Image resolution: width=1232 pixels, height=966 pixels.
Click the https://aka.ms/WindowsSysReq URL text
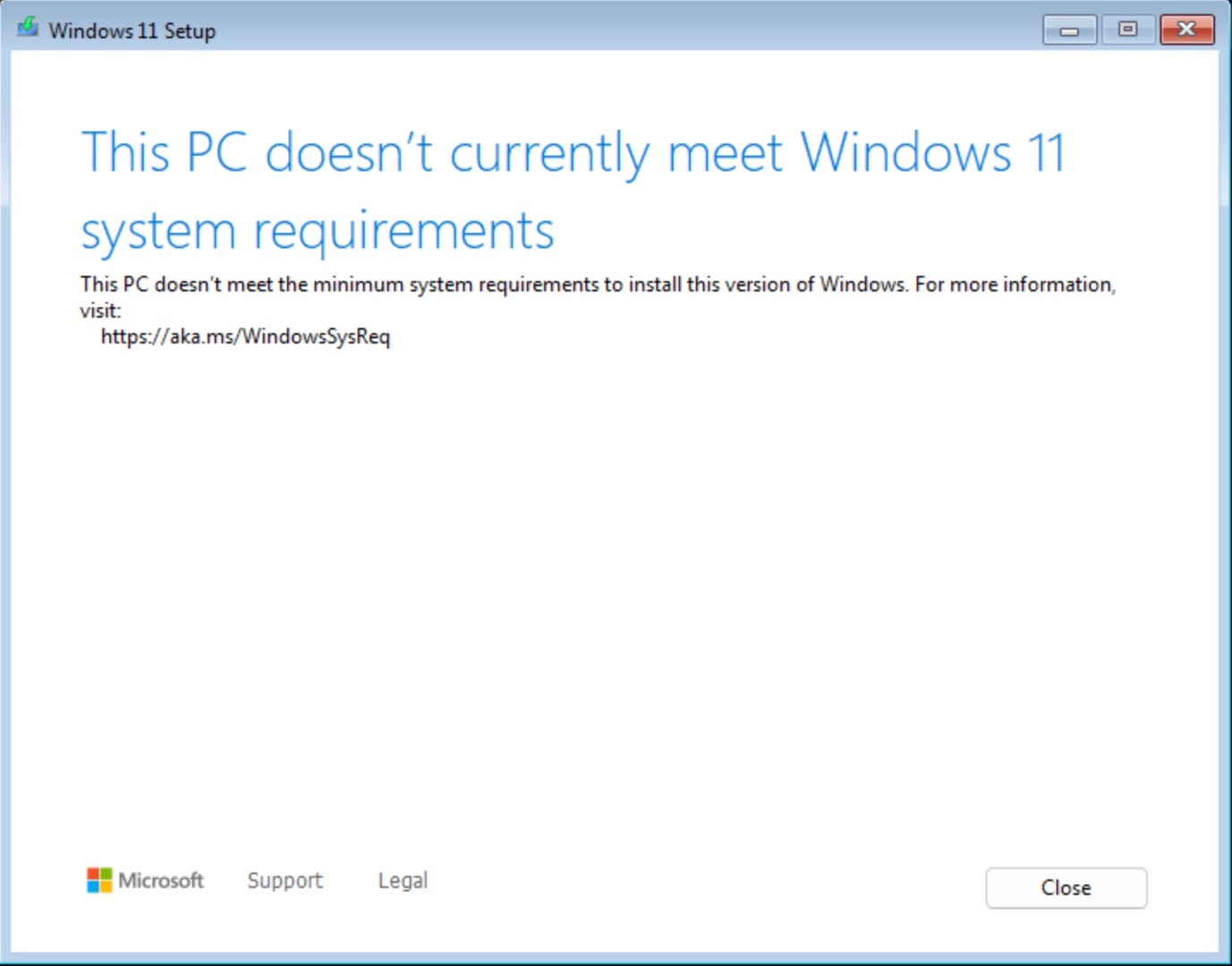point(245,336)
